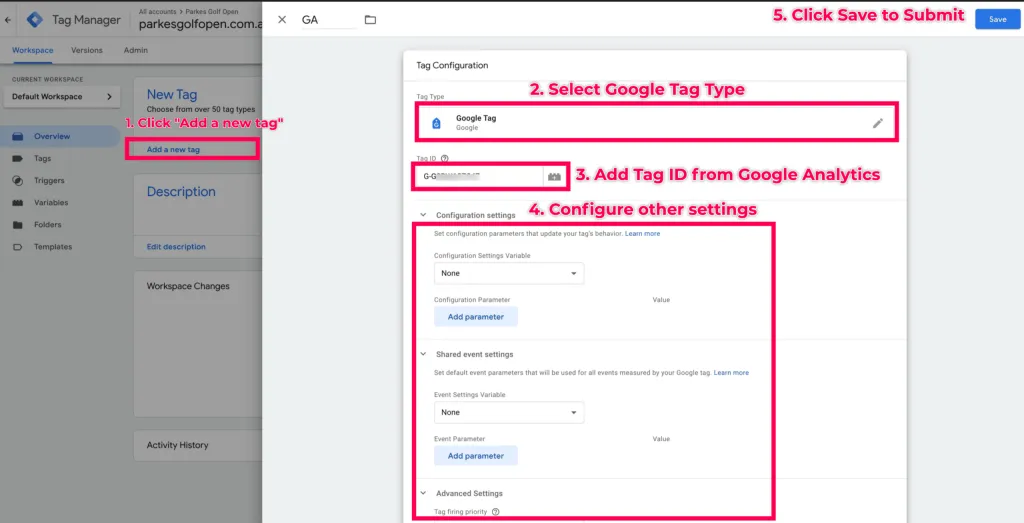This screenshot has height=523, width=1024.
Task: Click the Google Tag type icon
Action: [436, 123]
